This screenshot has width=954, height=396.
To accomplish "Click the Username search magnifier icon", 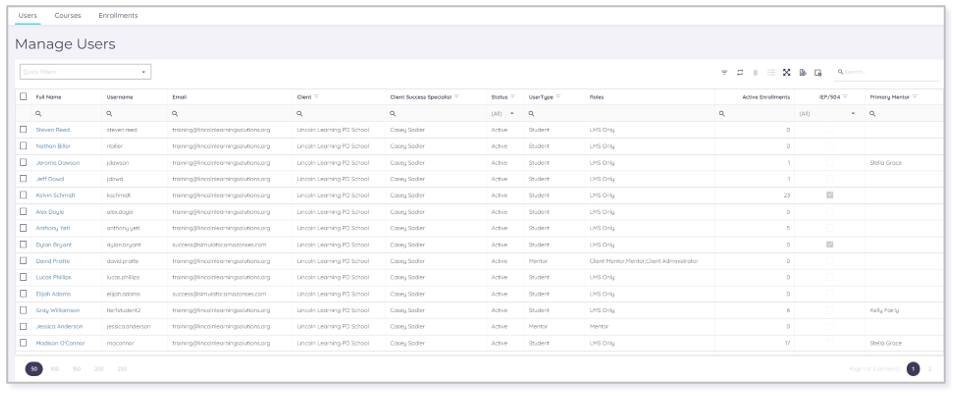I will click(x=109, y=114).
